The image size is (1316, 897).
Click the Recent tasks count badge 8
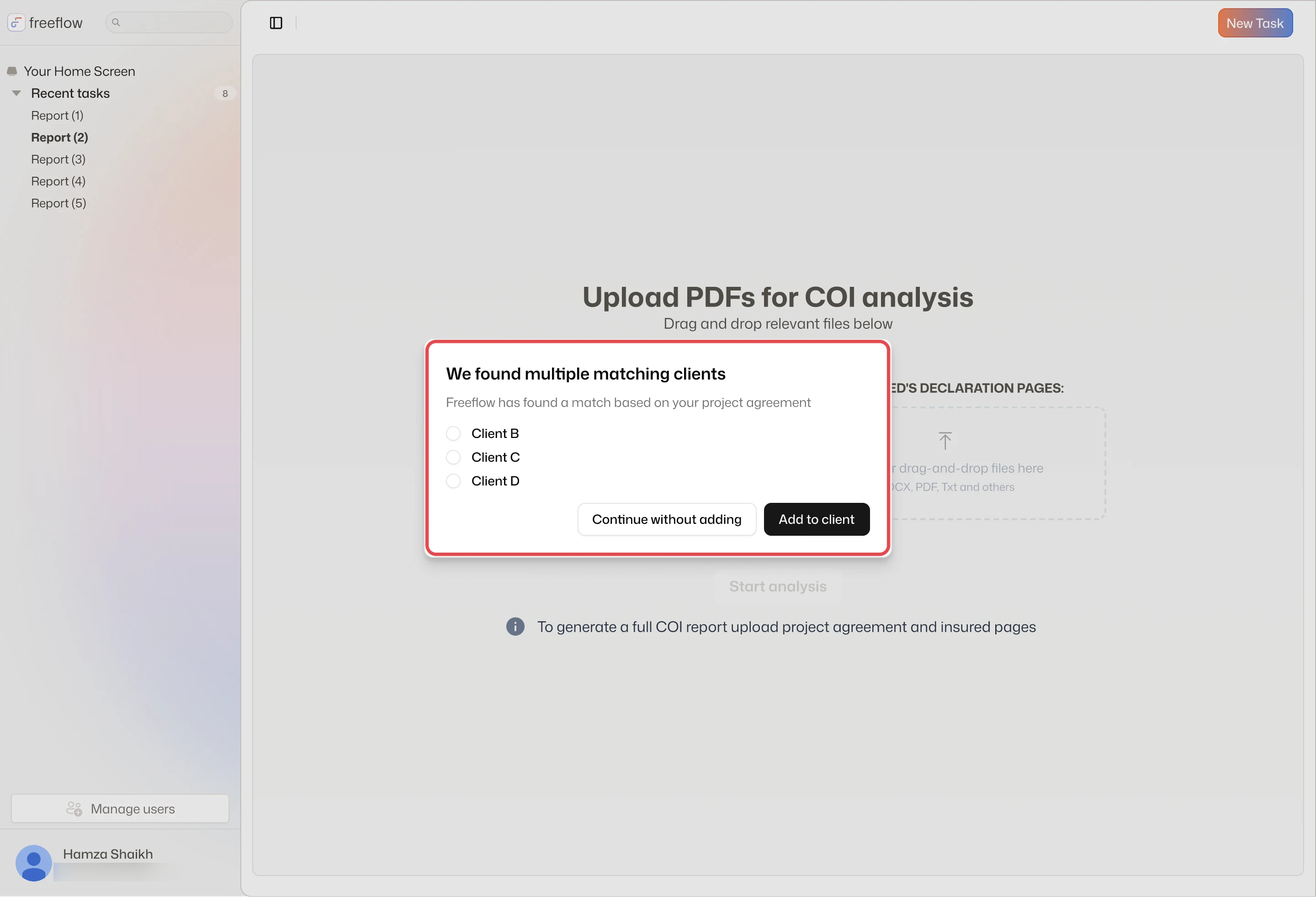[x=225, y=94]
